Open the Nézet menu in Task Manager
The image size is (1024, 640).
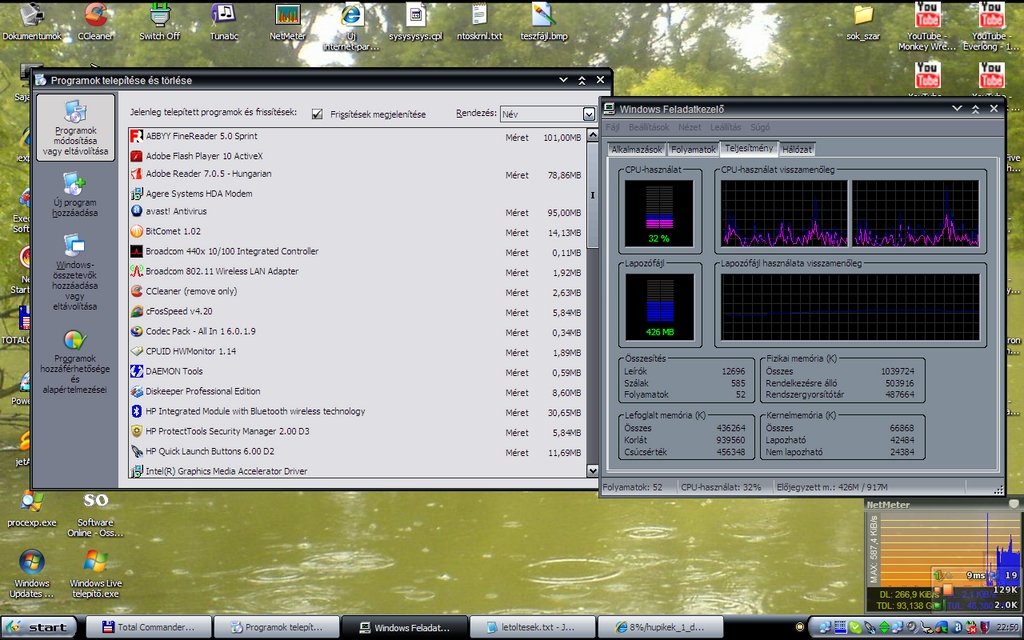(689, 128)
